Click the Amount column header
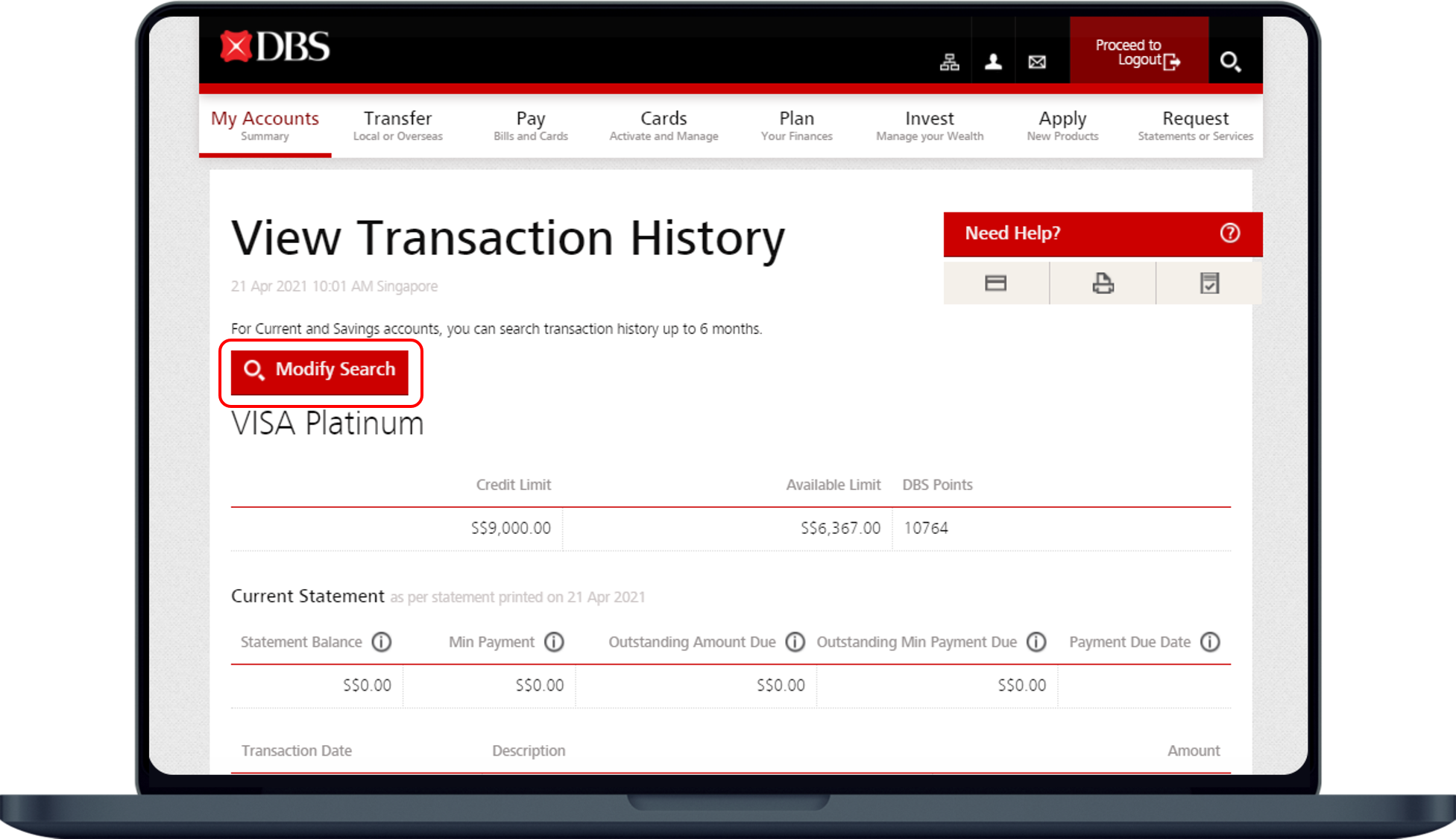The width and height of the screenshot is (1456, 839). [1194, 751]
